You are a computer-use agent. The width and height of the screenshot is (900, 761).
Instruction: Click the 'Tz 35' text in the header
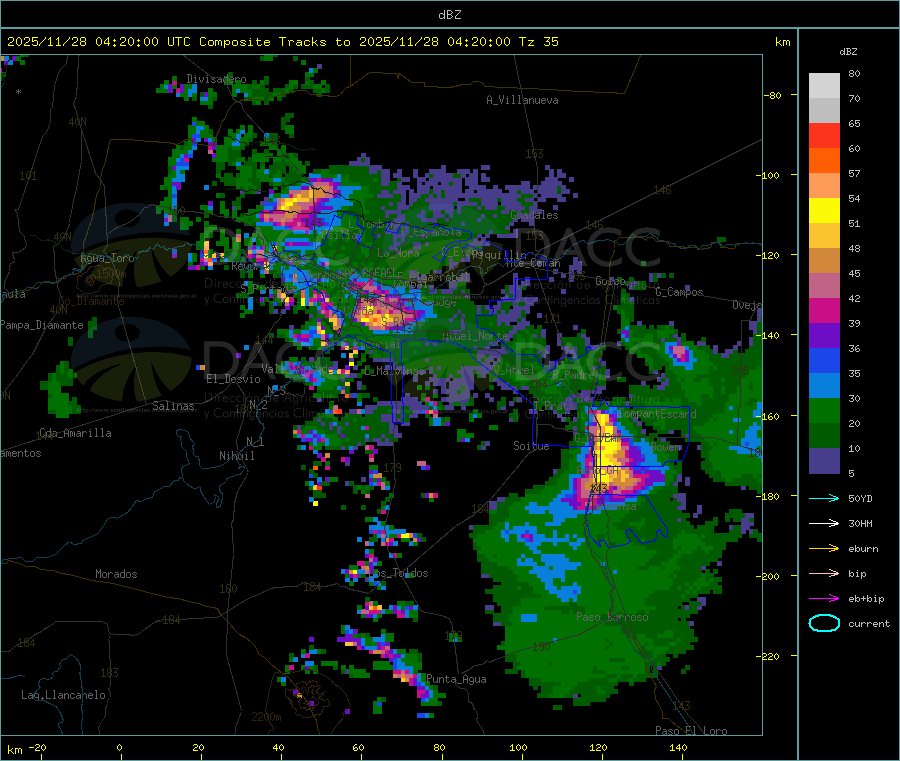[538, 42]
